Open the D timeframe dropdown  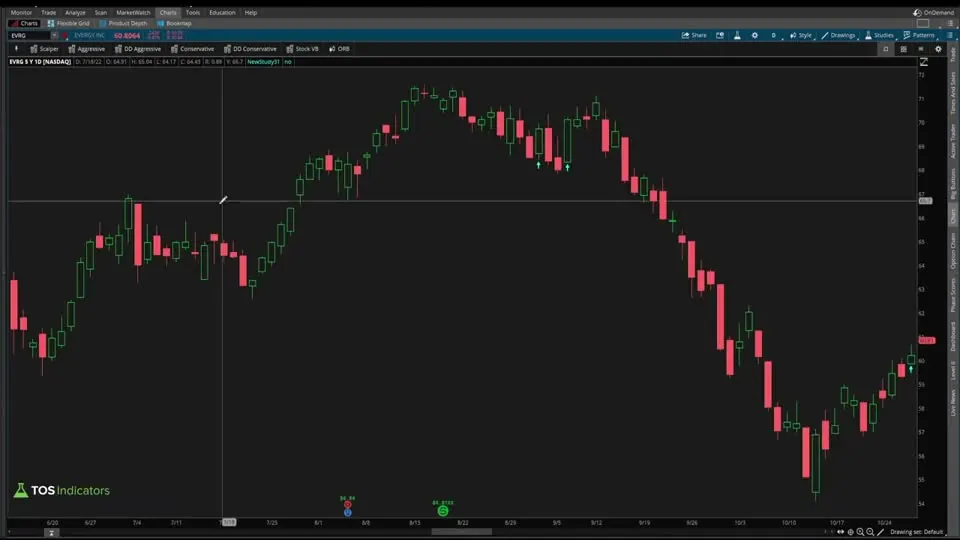tap(774, 36)
